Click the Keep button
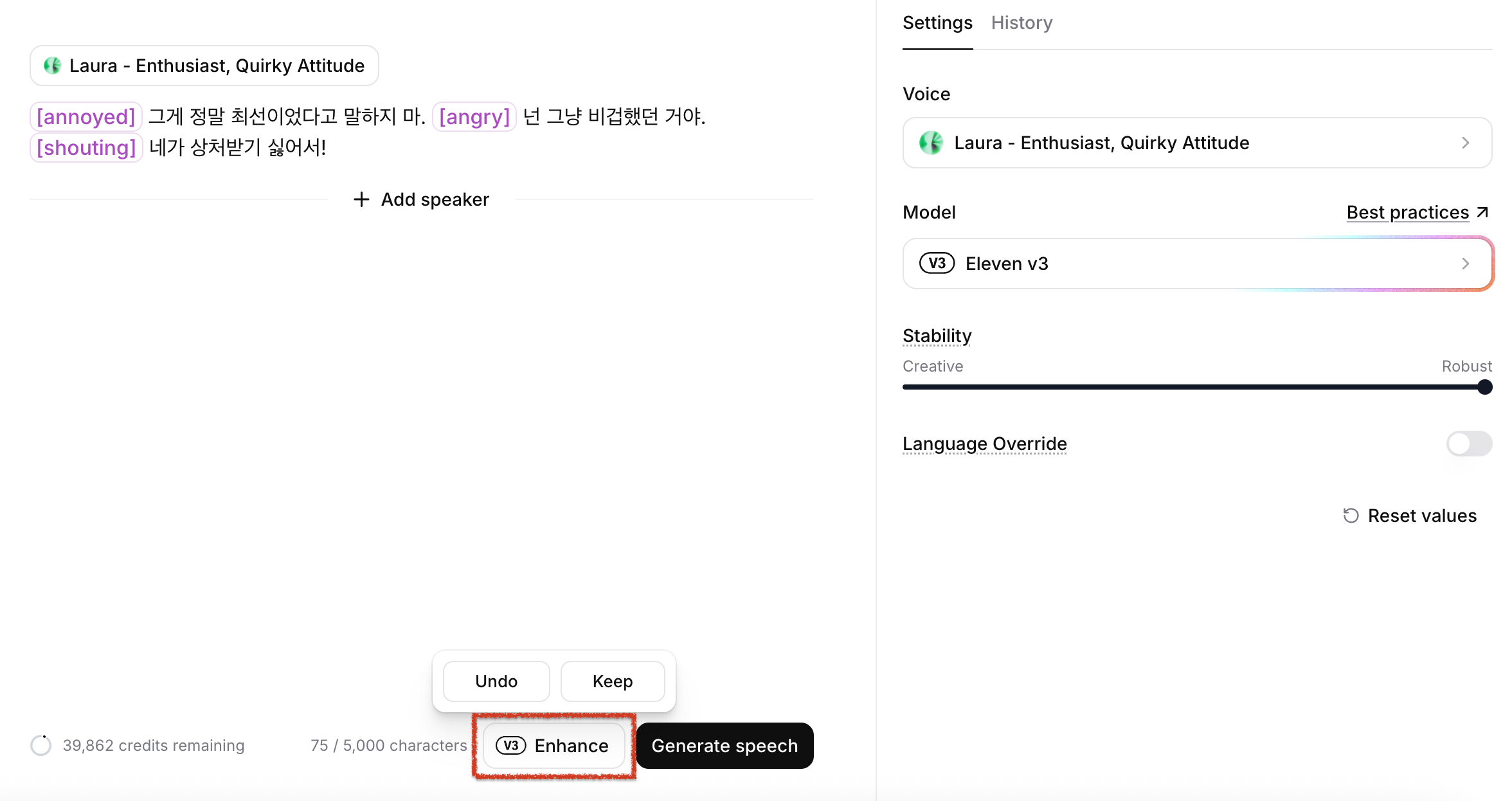 click(x=613, y=681)
